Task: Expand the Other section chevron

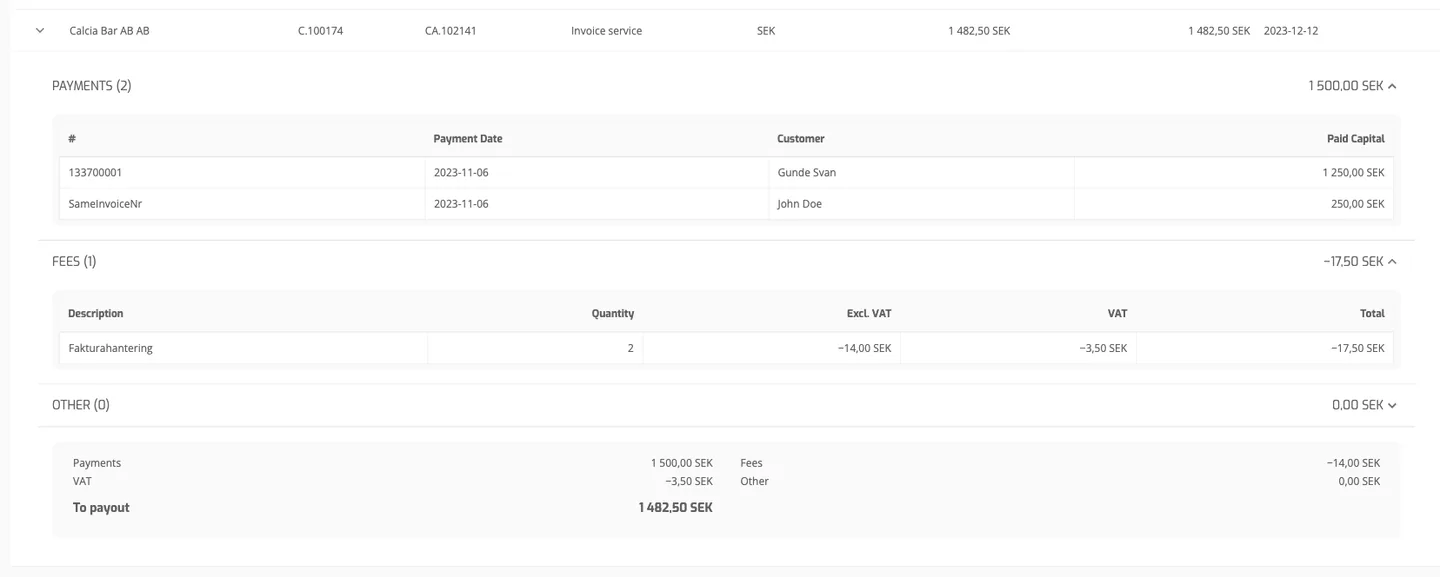Action: [x=1392, y=405]
